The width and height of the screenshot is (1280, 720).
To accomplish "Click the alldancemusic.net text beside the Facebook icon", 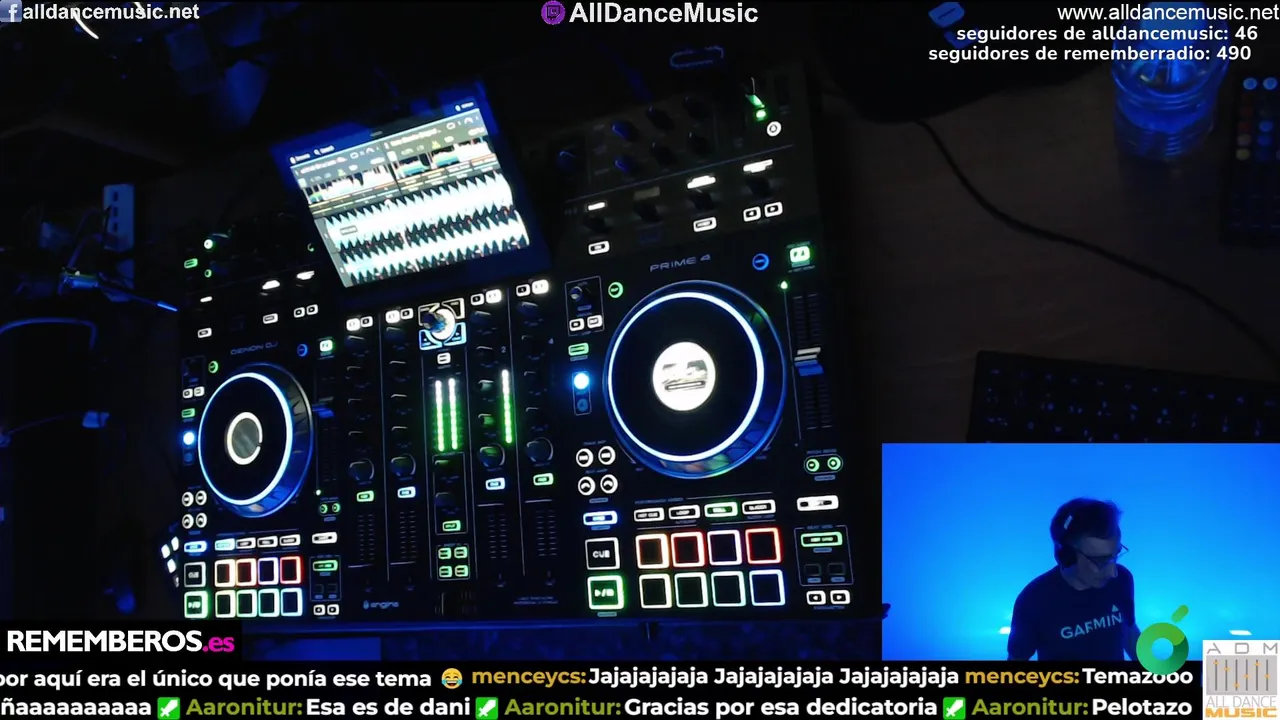I will pyautogui.click(x=111, y=12).
